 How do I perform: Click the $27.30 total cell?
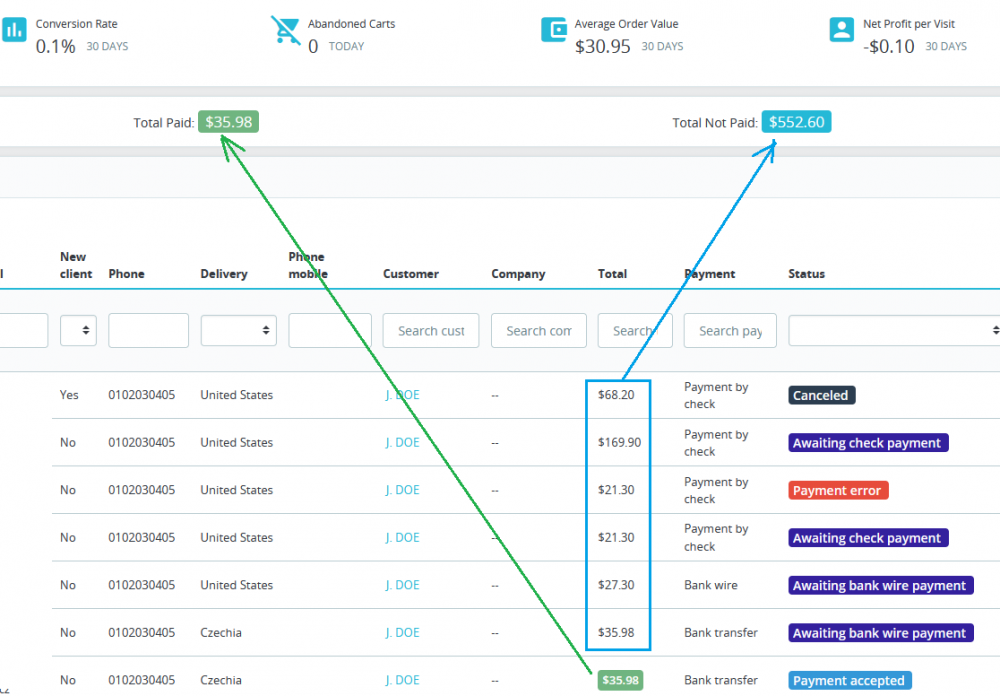coord(616,585)
